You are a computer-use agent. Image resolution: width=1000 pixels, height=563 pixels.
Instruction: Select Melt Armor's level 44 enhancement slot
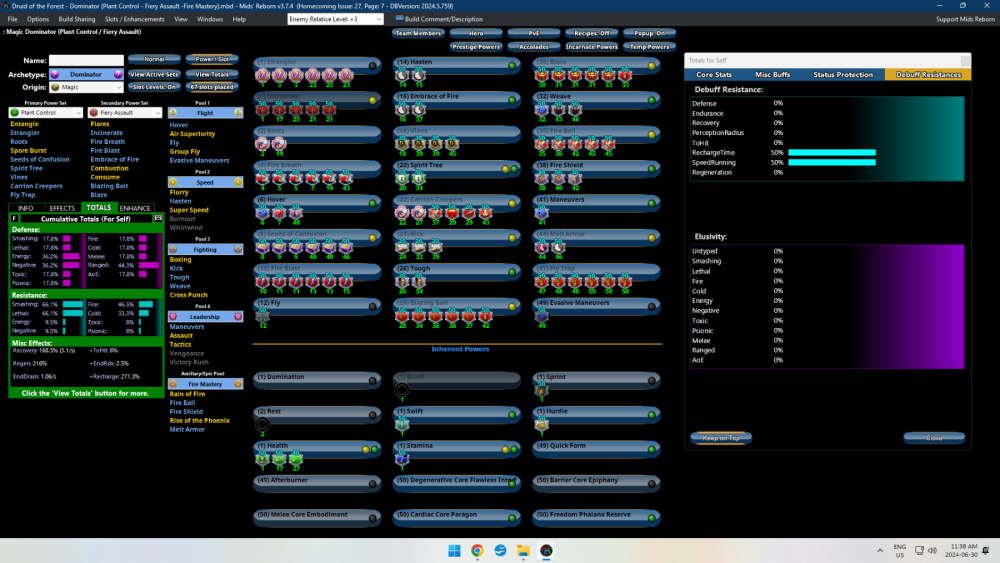[x=541, y=248]
